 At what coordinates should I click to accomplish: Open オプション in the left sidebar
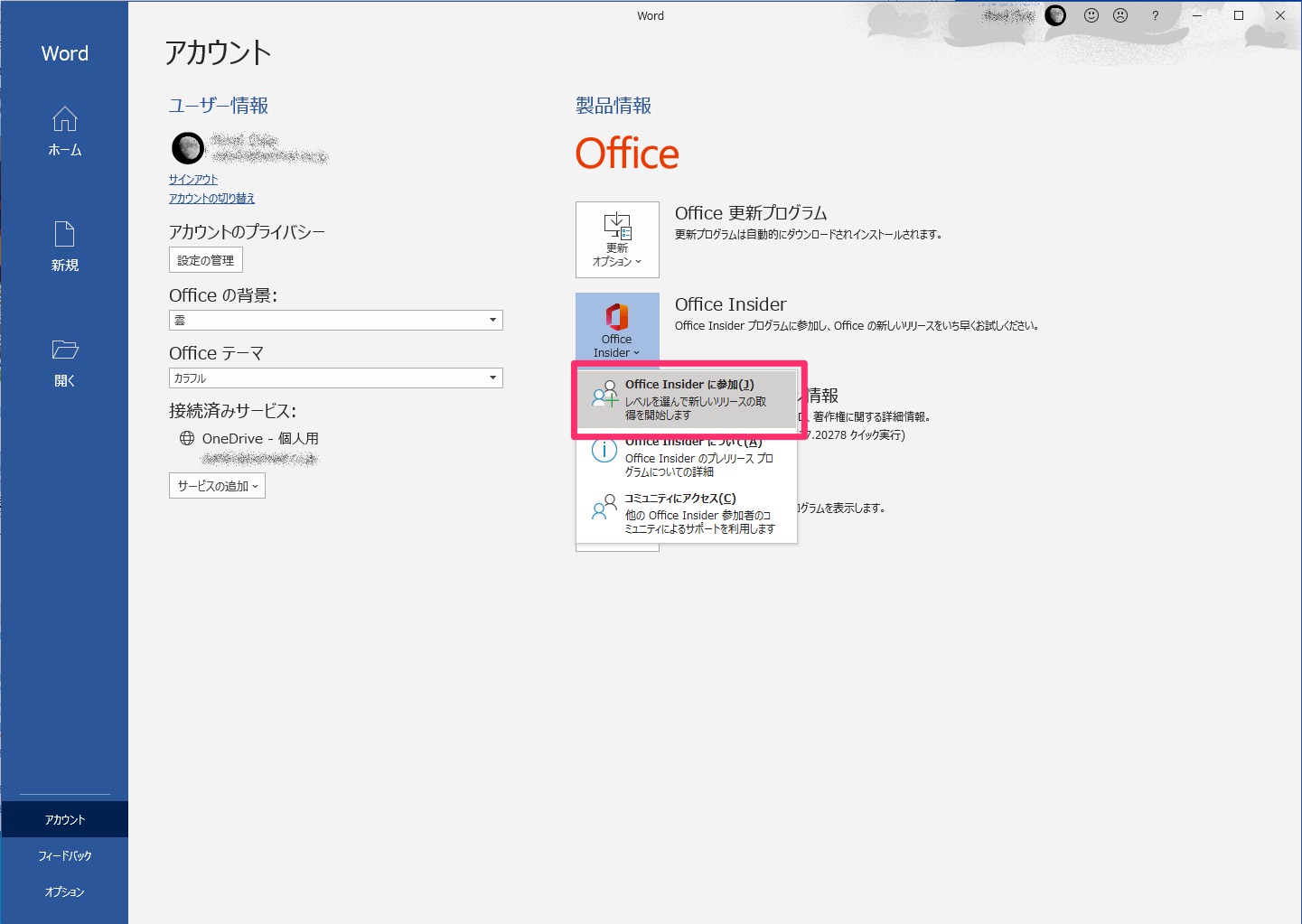(x=64, y=891)
